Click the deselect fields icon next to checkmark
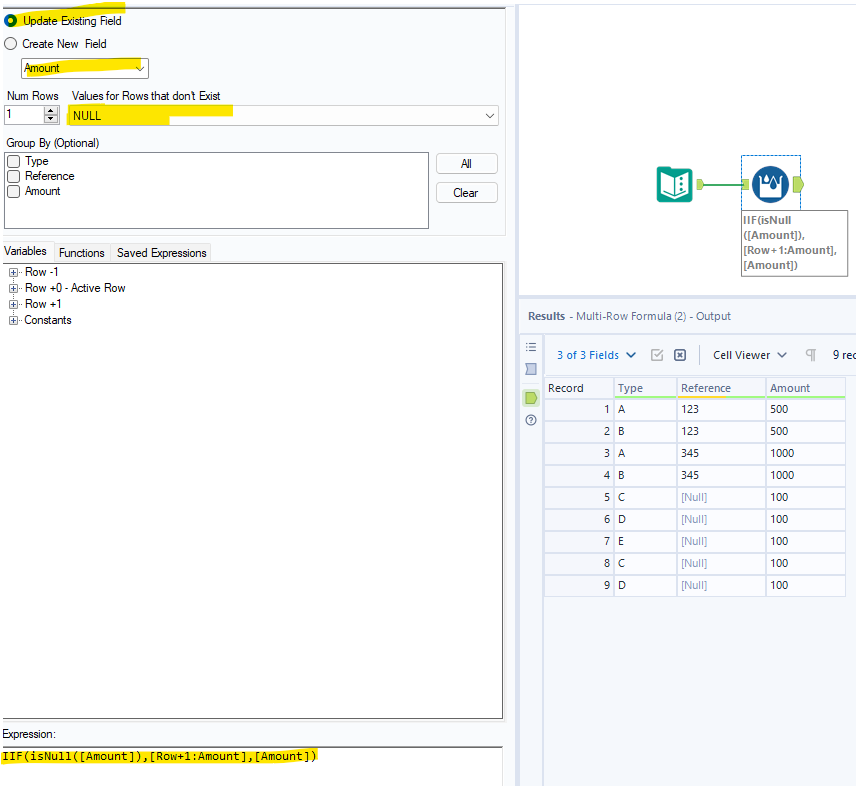The height and width of the screenshot is (786, 856). [679, 355]
